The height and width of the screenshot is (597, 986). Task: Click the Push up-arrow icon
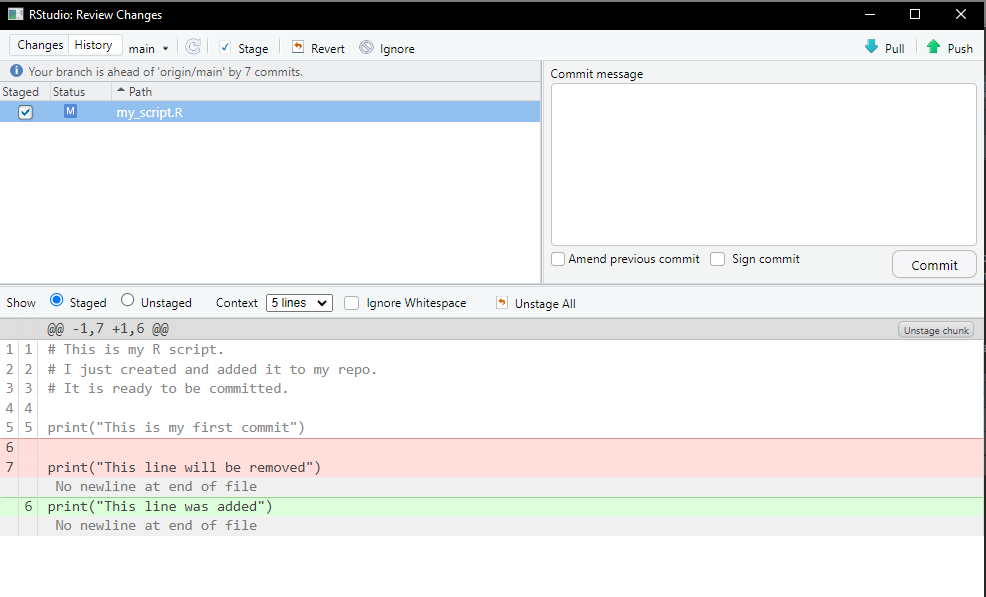pyautogui.click(x=933, y=47)
